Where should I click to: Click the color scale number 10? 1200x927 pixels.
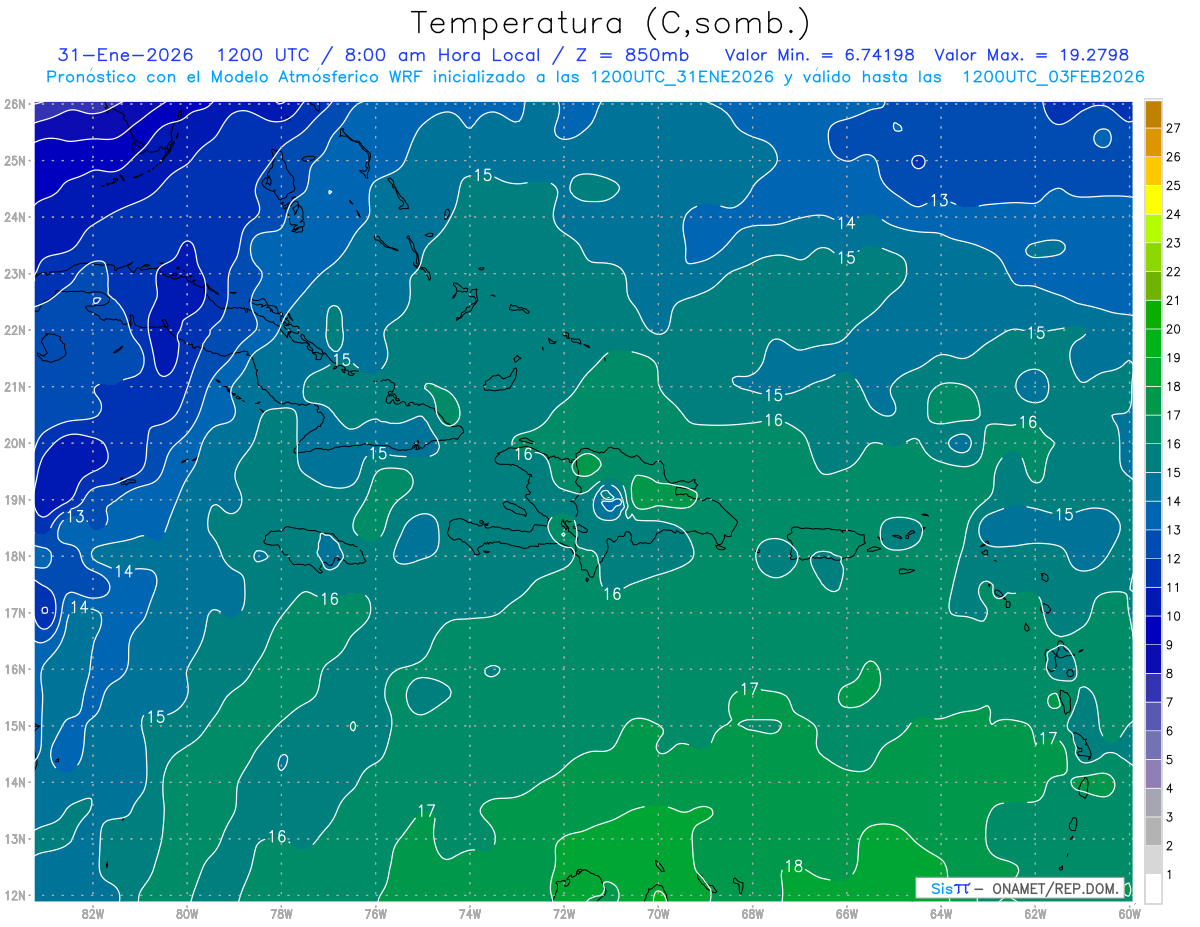1175,616
